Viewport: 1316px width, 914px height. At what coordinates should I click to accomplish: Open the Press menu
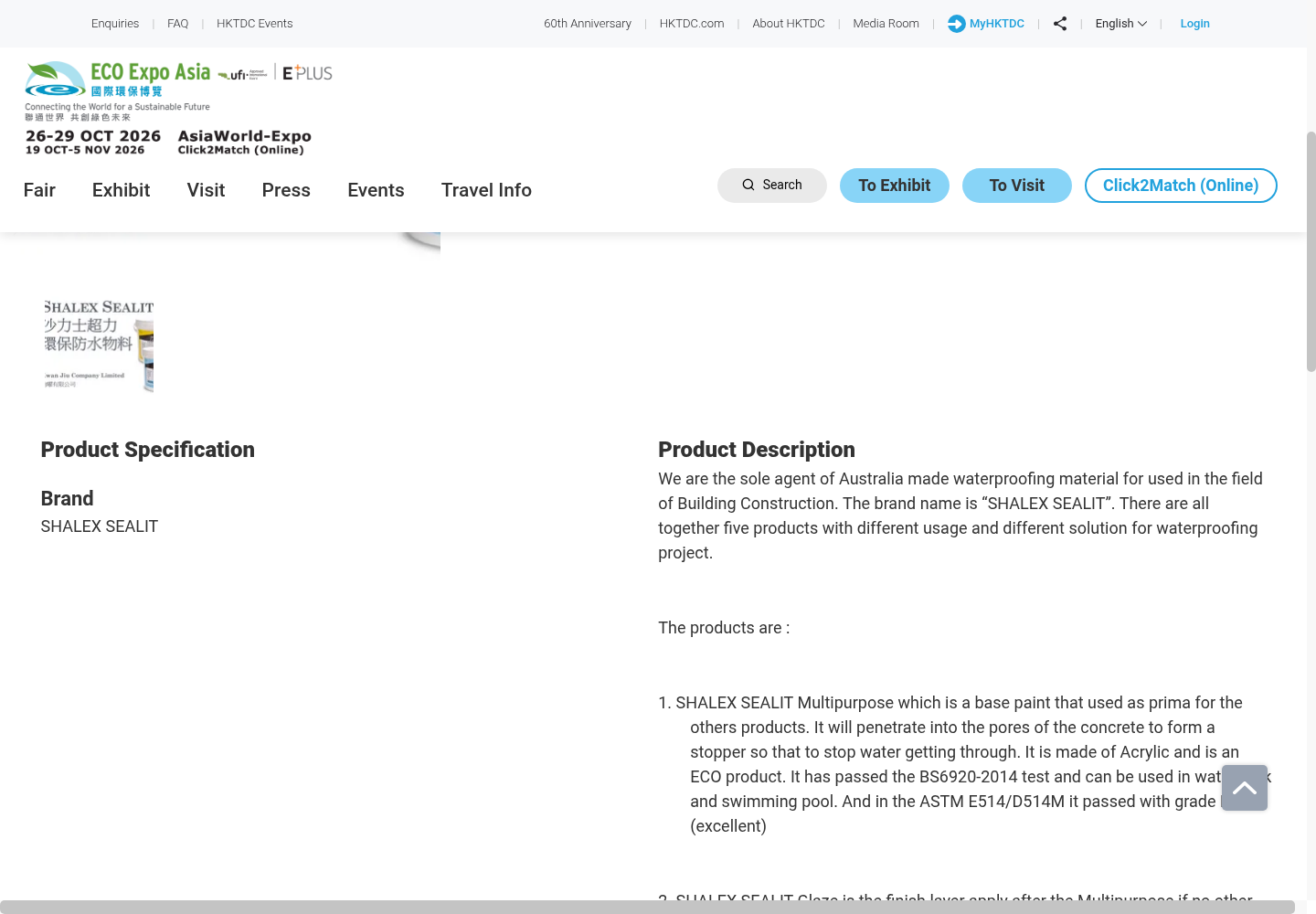(286, 190)
